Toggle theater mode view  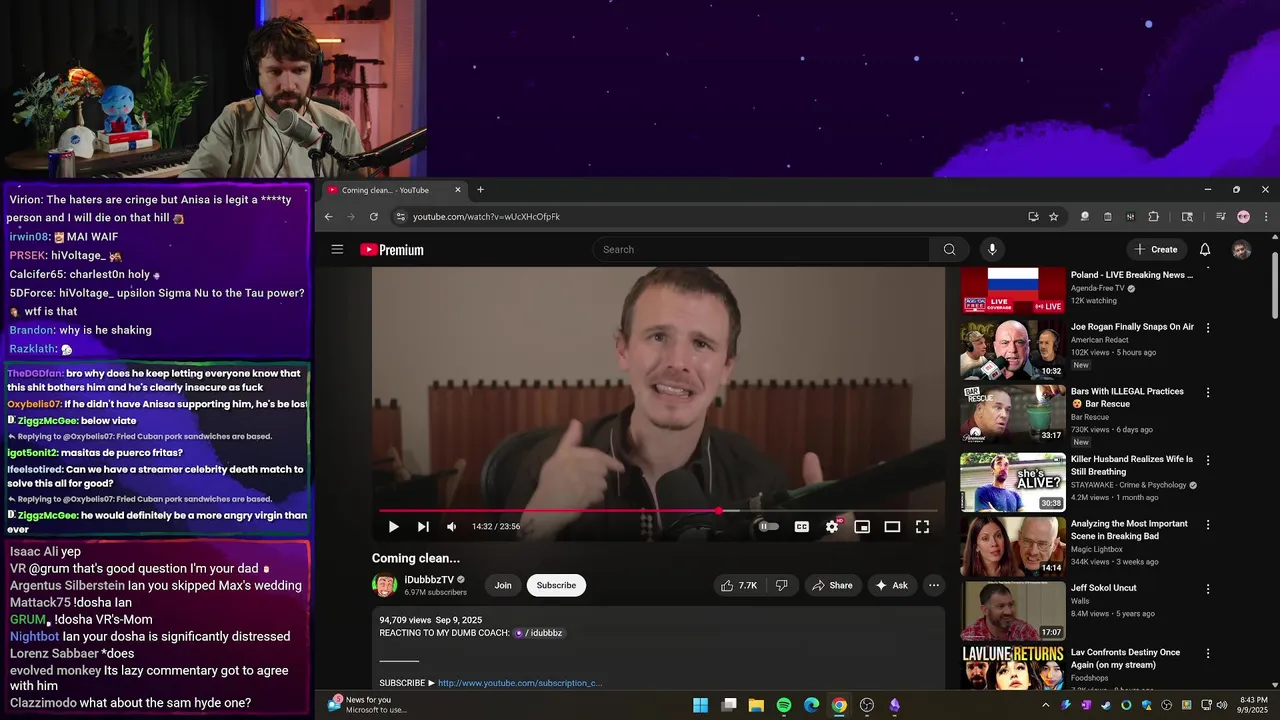coord(892,526)
